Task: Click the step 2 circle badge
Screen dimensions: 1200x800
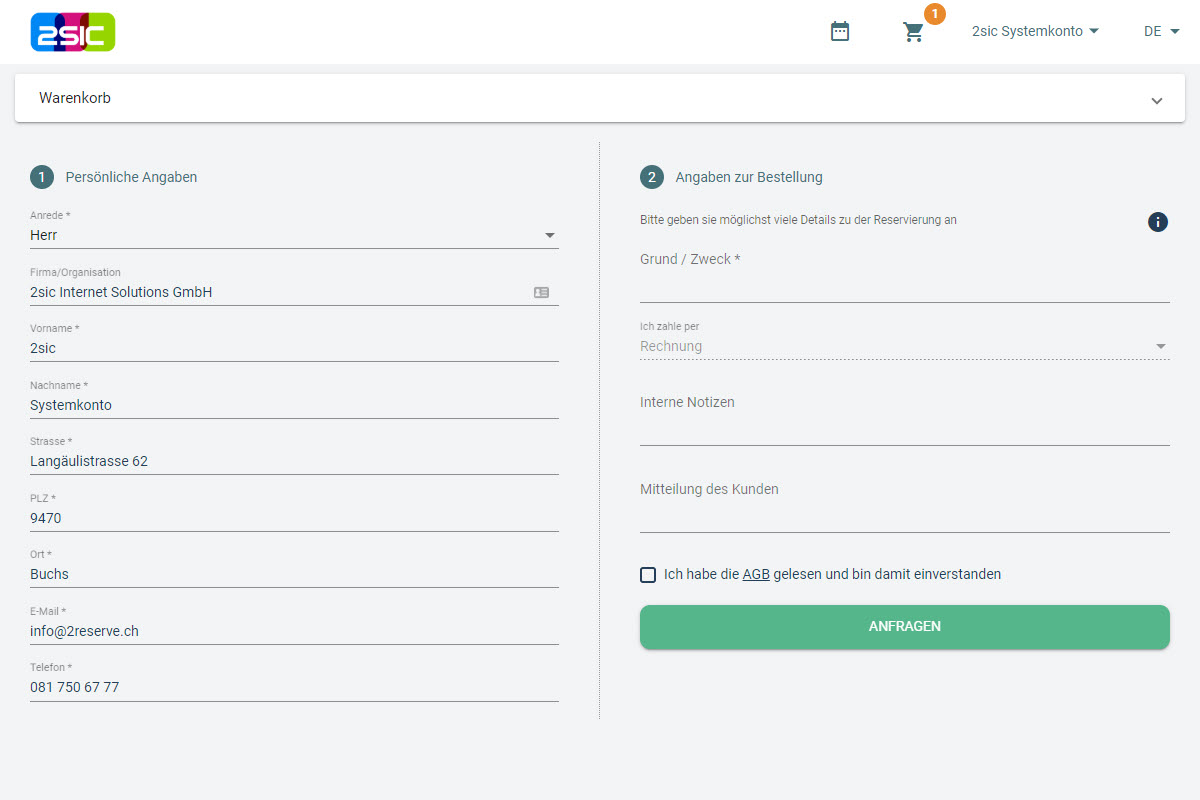Action: (x=652, y=177)
